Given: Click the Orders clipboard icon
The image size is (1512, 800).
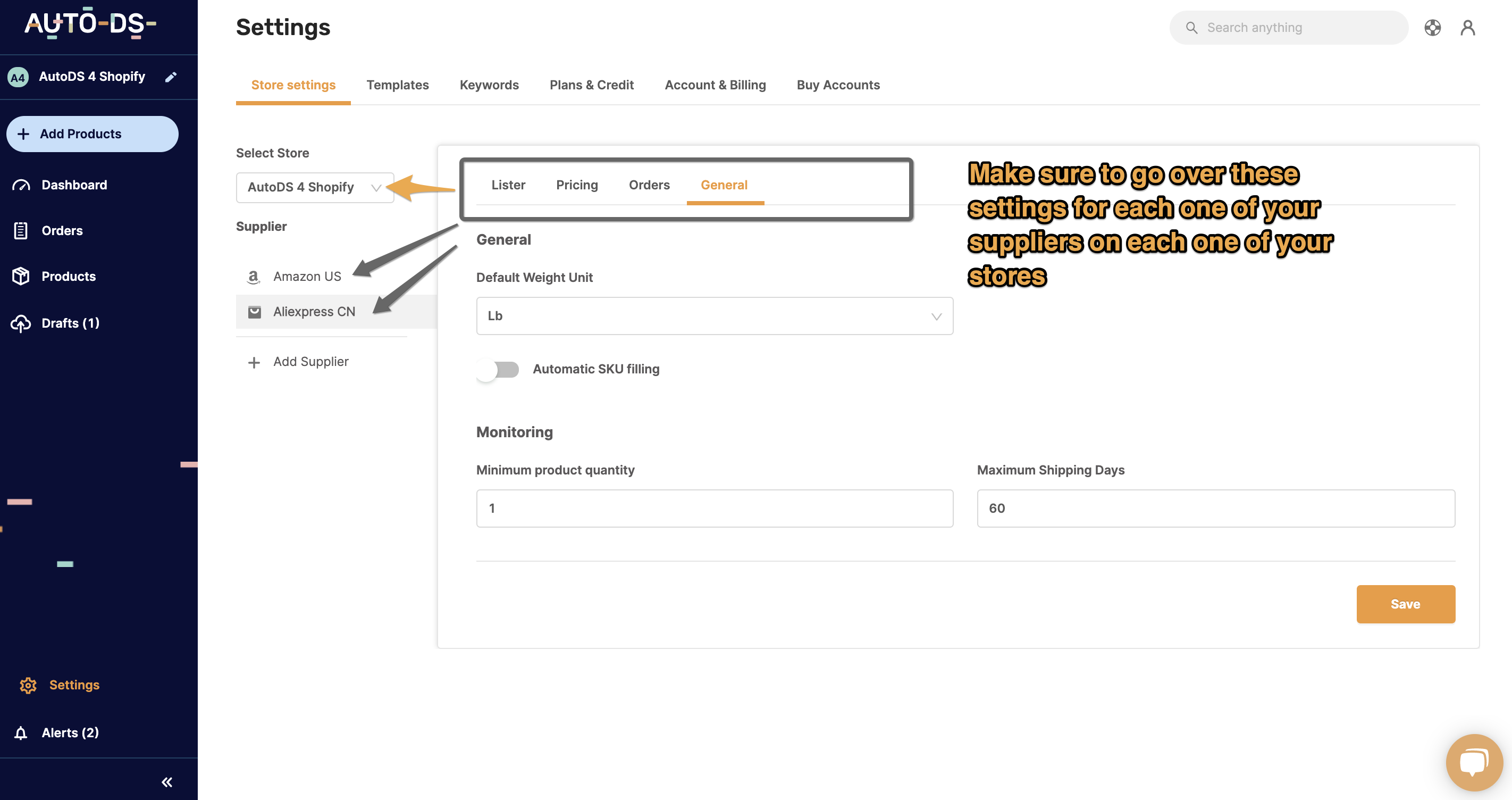Looking at the screenshot, I should (21, 231).
